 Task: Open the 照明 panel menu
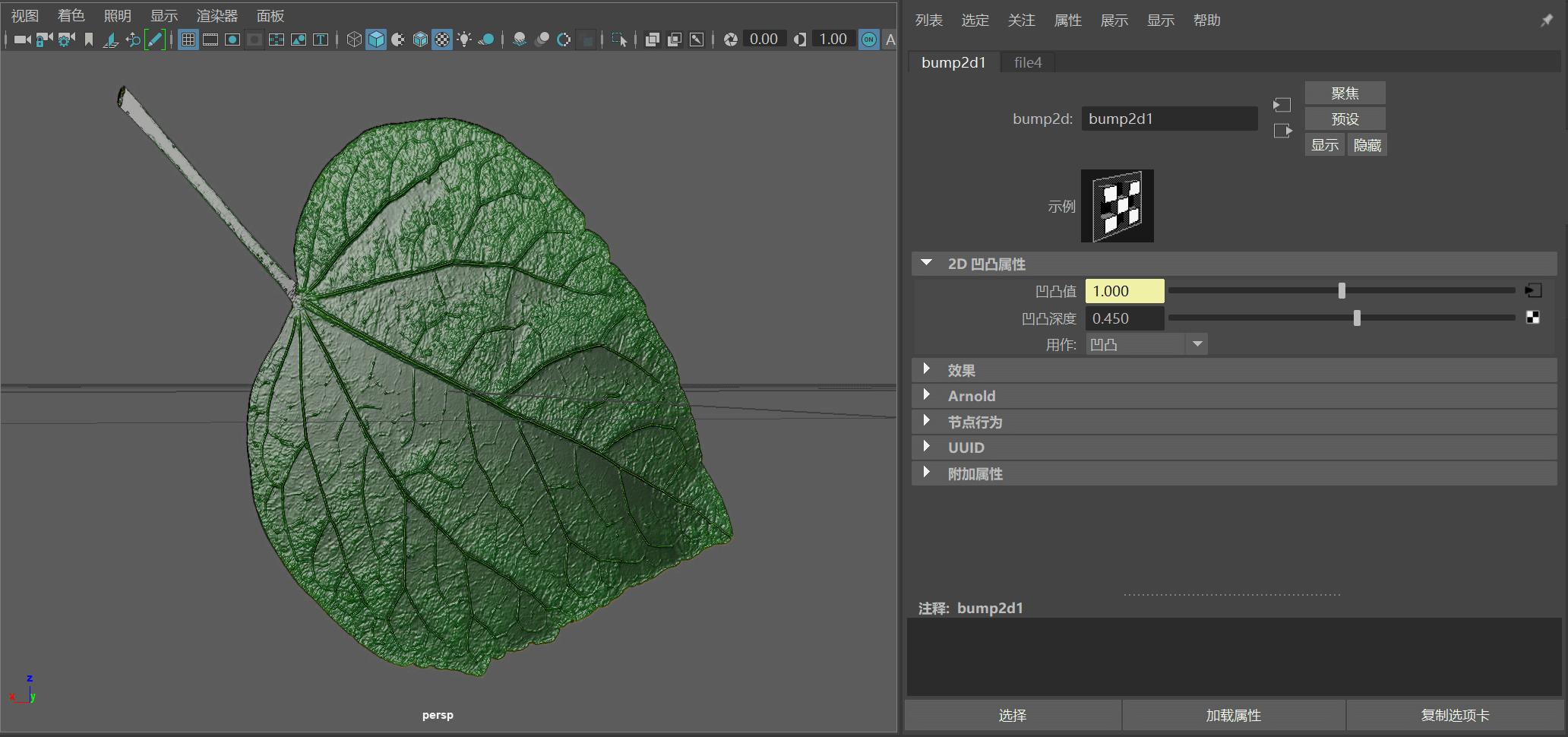(118, 15)
